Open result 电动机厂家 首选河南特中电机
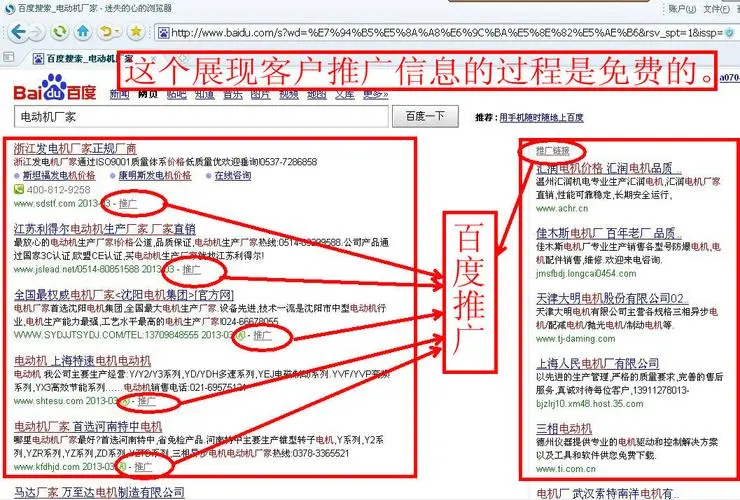The width and height of the screenshot is (740, 500). tap(88, 426)
